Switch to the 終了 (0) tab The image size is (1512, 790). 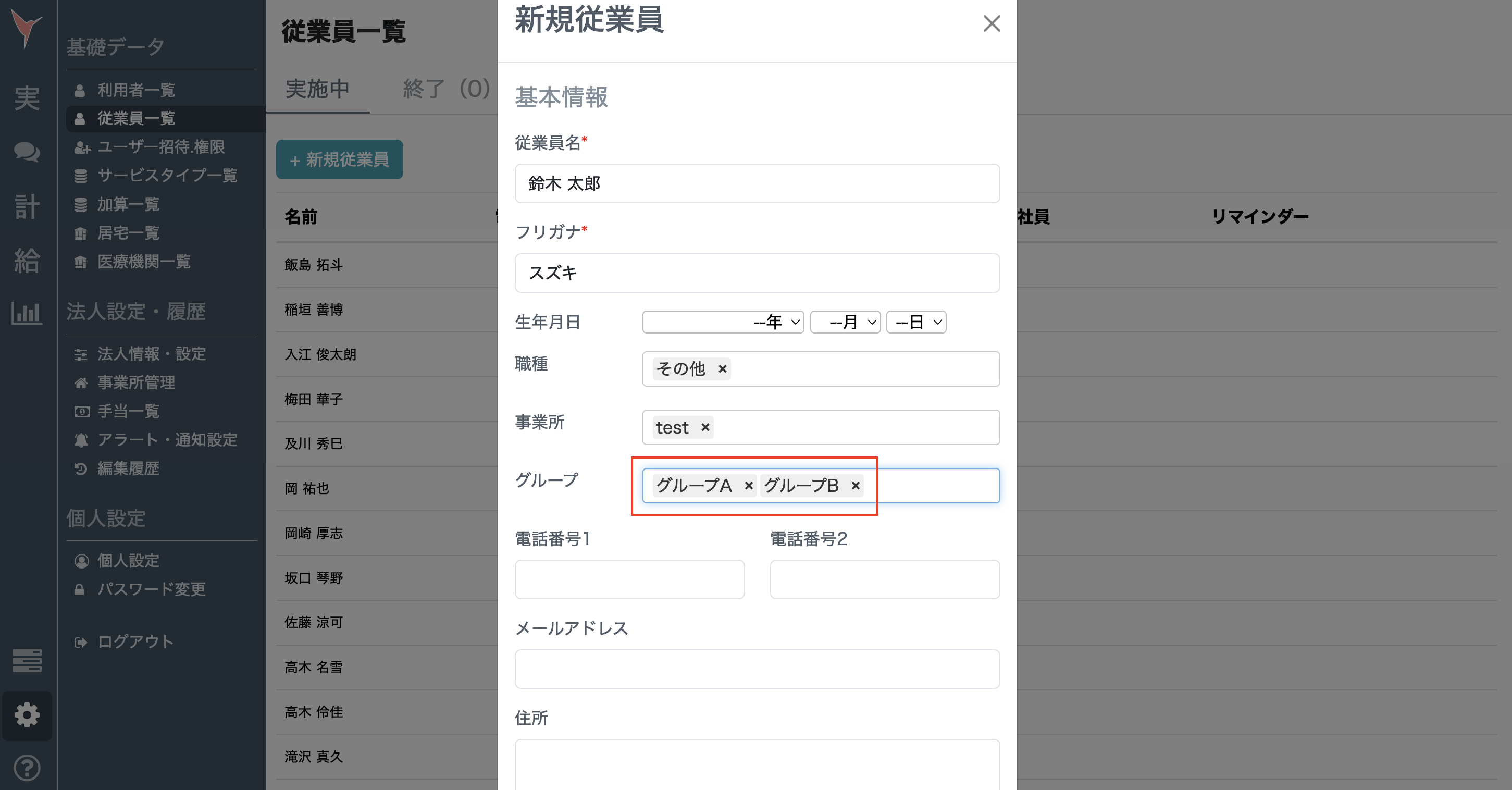pos(446,89)
